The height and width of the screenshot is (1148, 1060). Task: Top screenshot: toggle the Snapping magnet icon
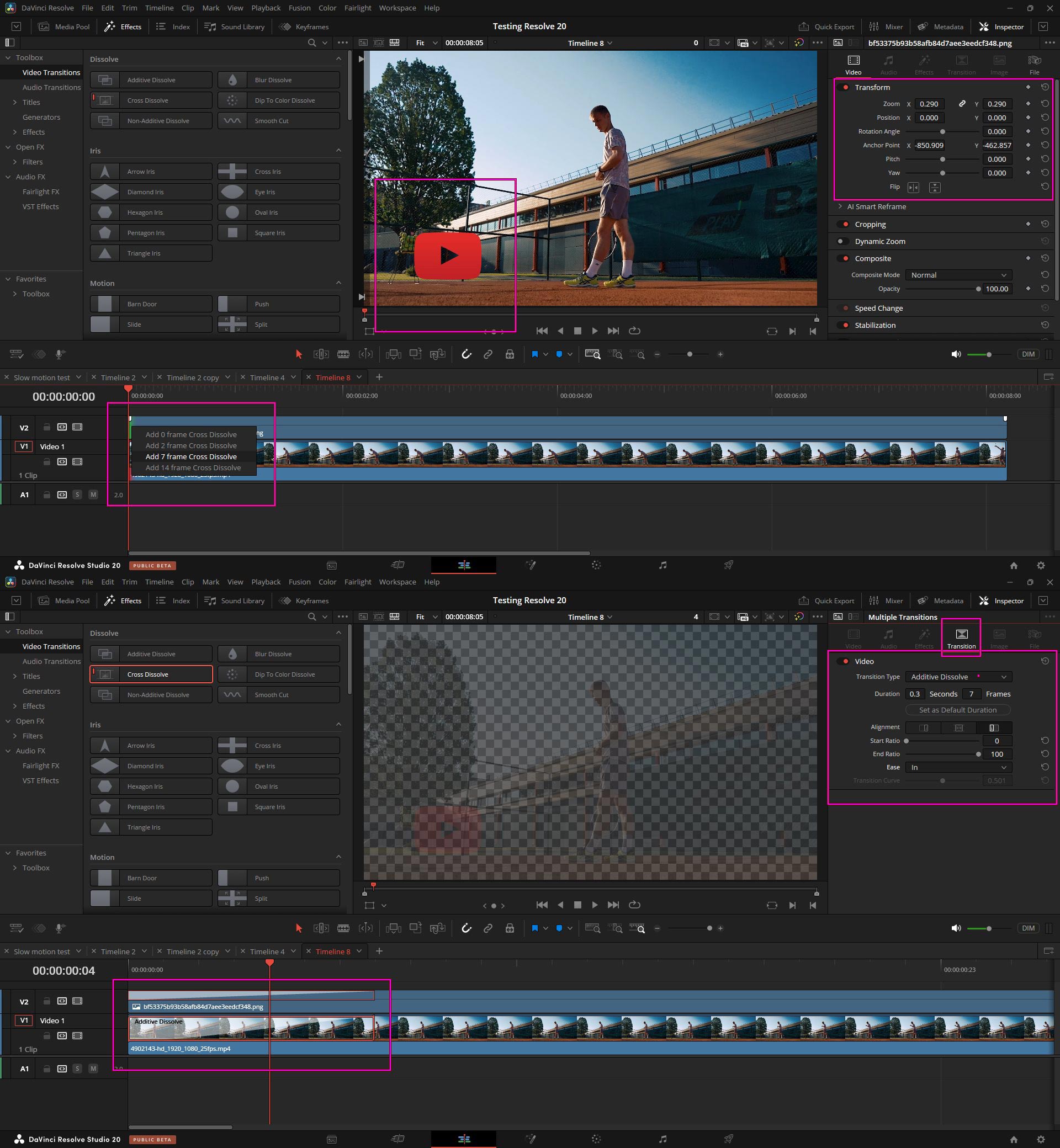(x=467, y=354)
